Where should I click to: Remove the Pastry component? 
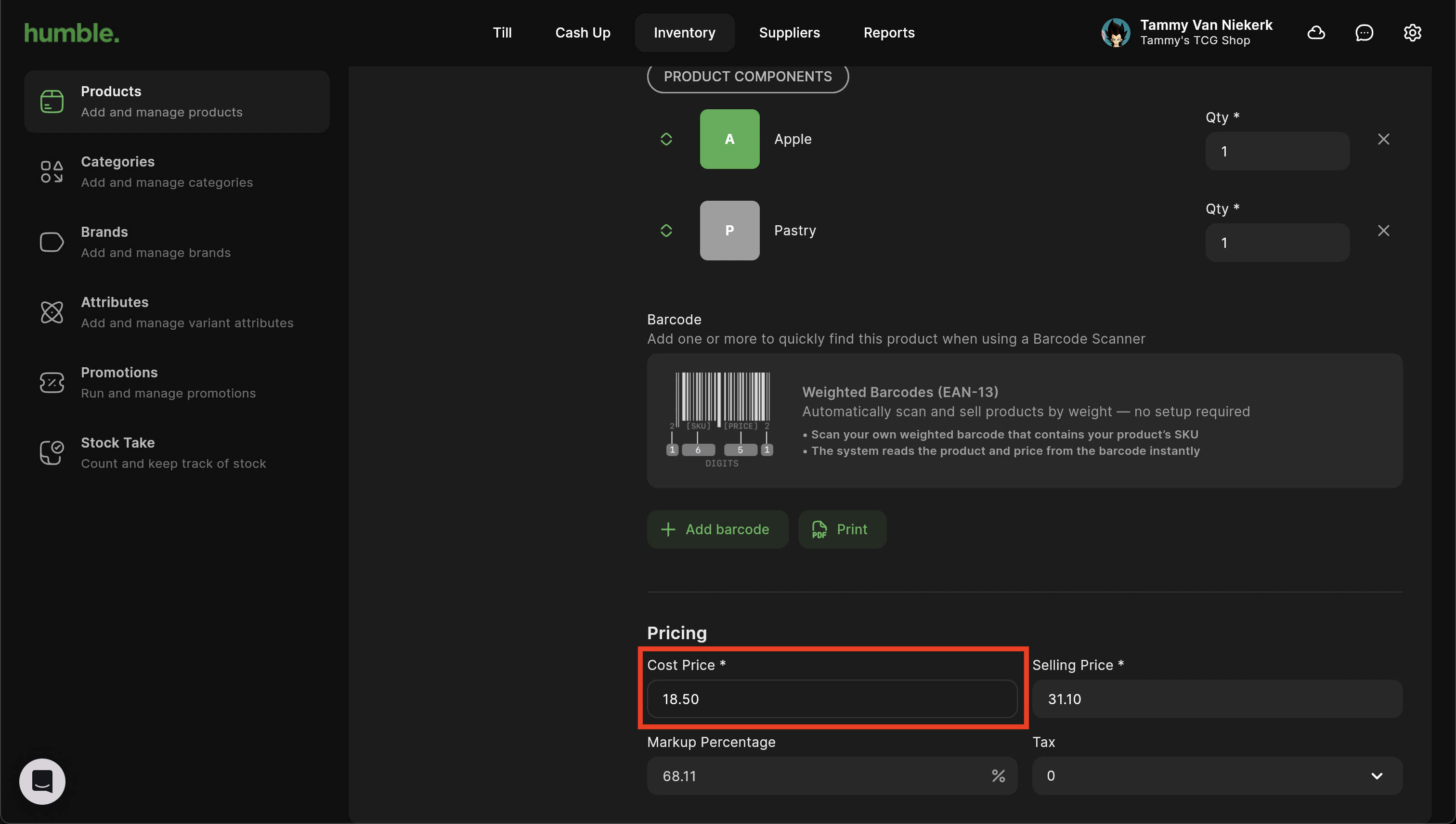1383,231
